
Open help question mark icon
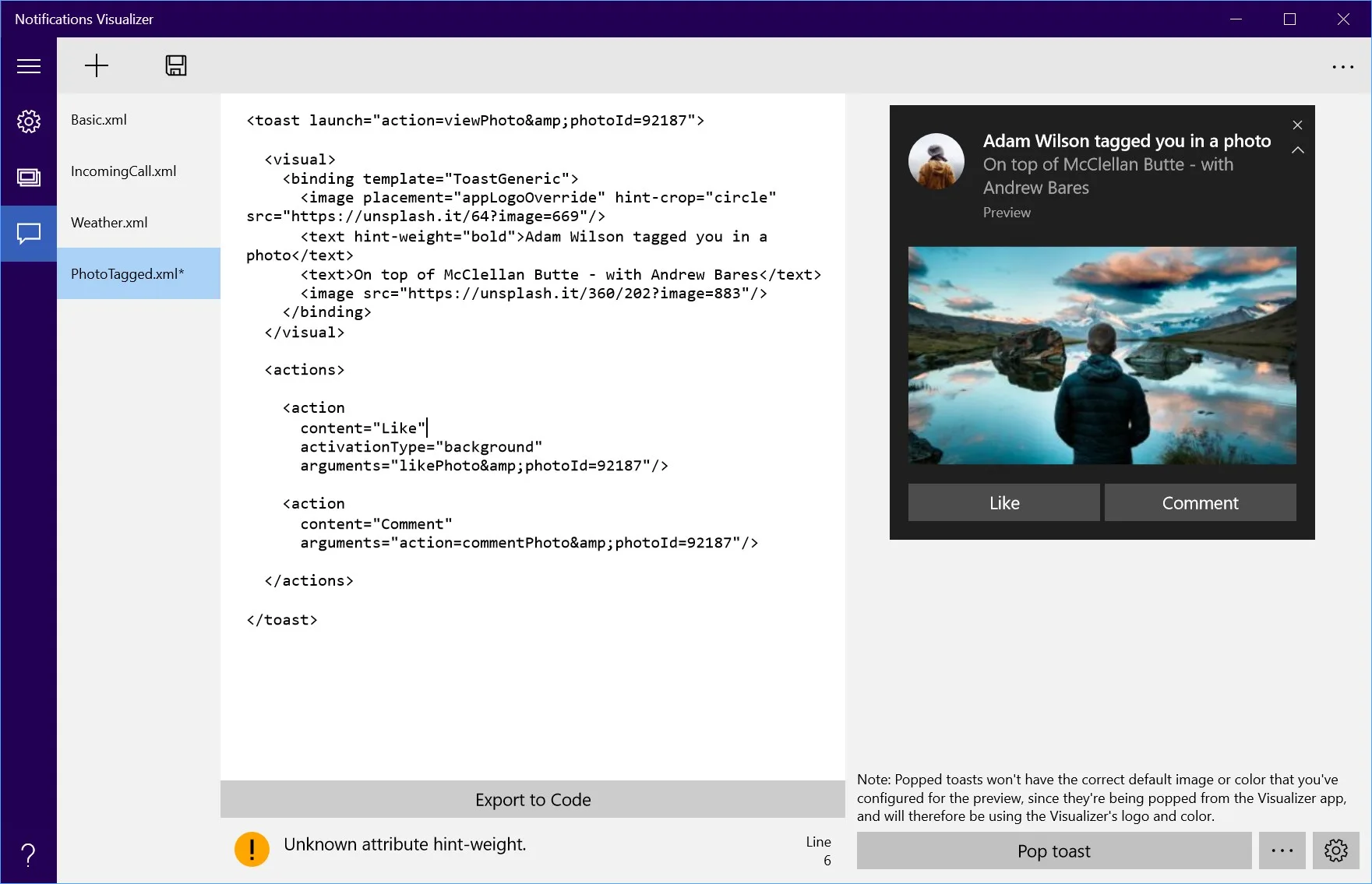click(x=29, y=855)
